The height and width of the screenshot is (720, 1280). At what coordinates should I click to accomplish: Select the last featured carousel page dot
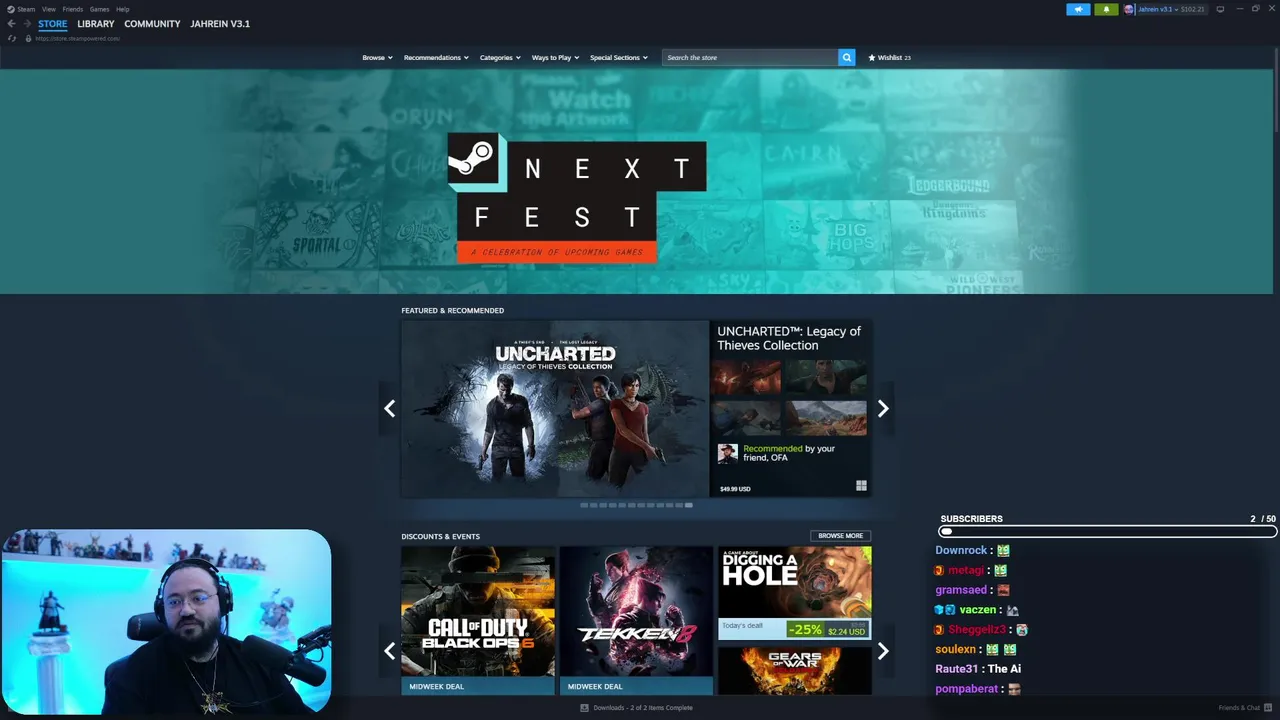689,505
